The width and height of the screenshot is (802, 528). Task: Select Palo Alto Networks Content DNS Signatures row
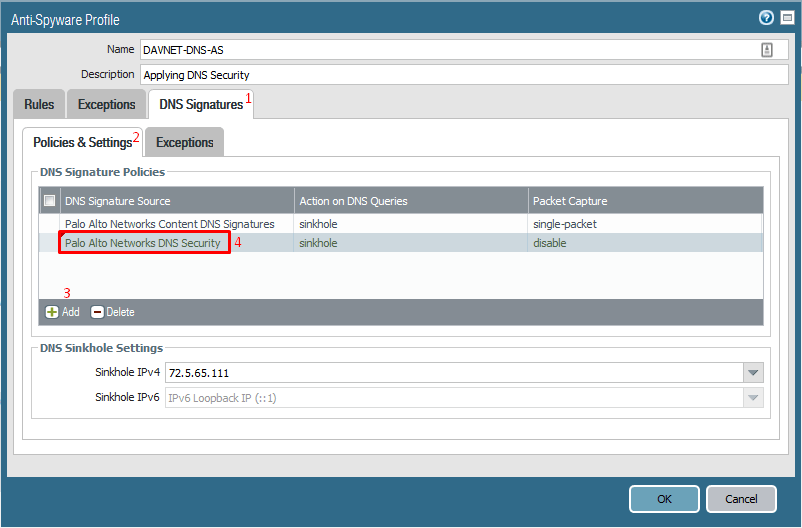(x=169, y=224)
